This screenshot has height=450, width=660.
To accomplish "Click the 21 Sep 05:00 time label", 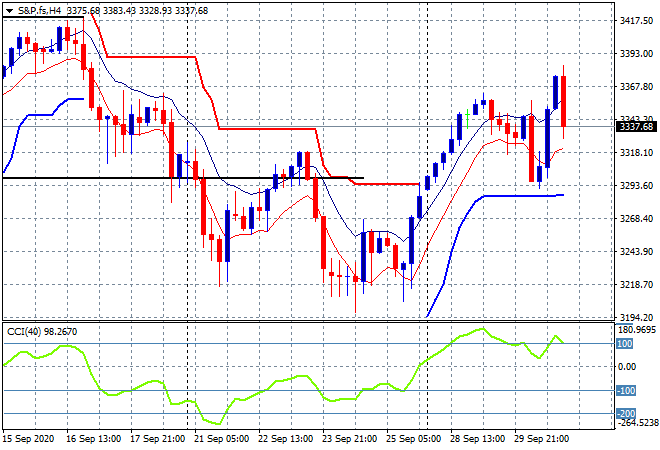I will coord(221,439).
